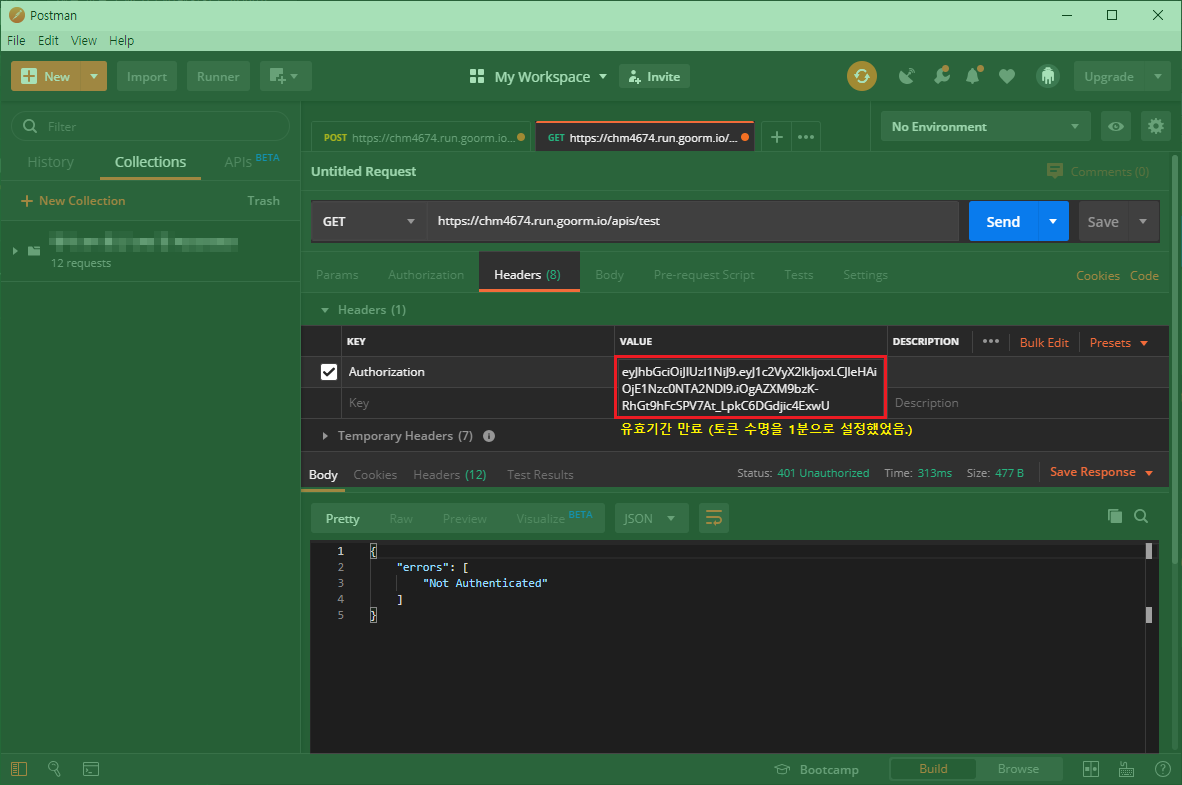Open the request Params tab

[337, 274]
